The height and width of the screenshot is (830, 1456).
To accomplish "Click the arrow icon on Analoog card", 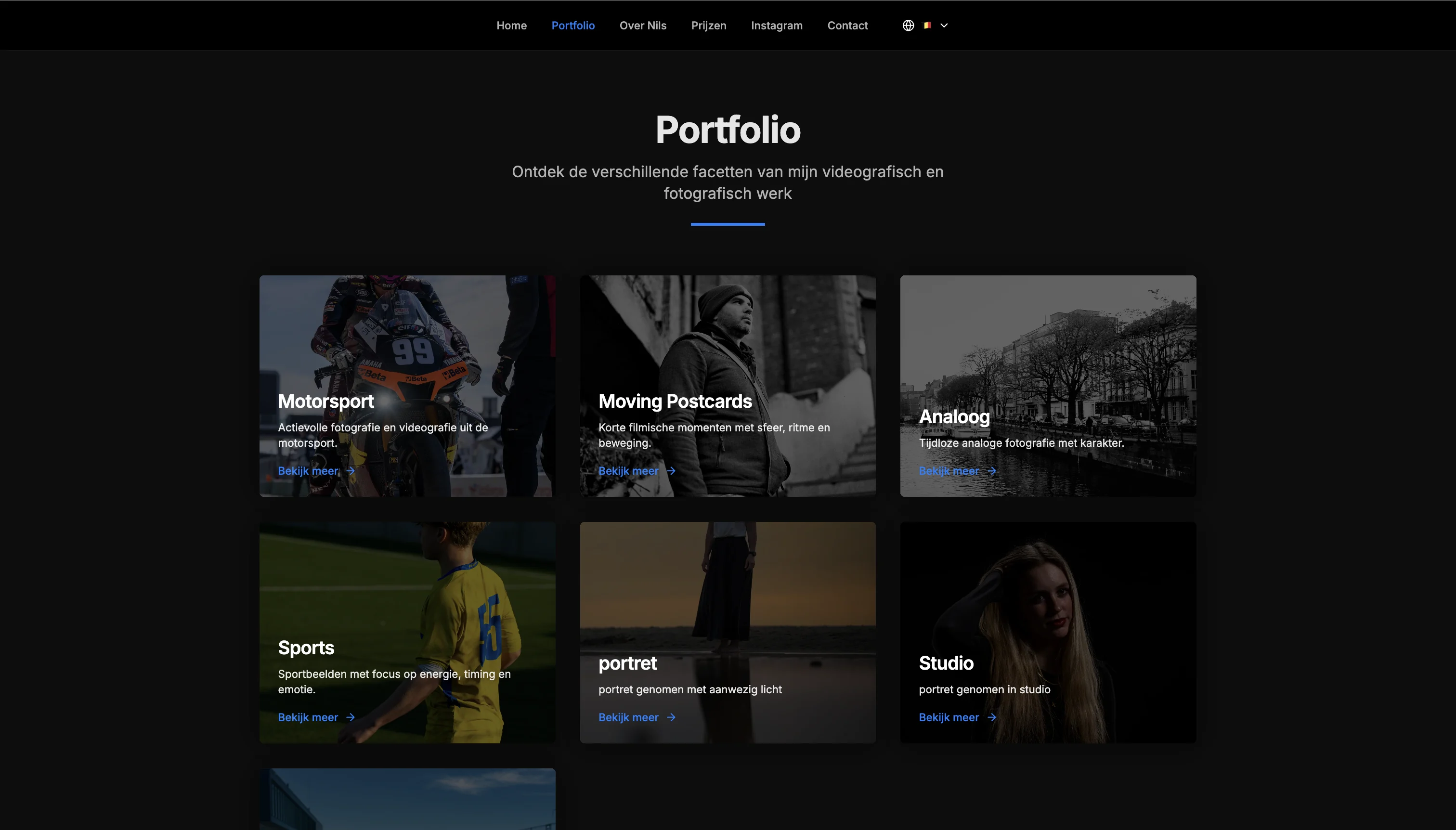I will pyautogui.click(x=991, y=471).
